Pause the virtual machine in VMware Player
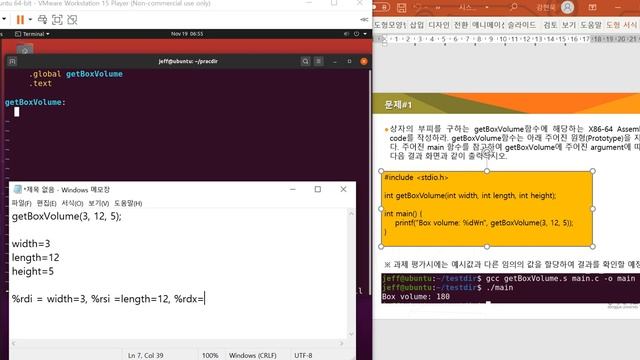This screenshot has height=360, width=640. coord(20,20)
